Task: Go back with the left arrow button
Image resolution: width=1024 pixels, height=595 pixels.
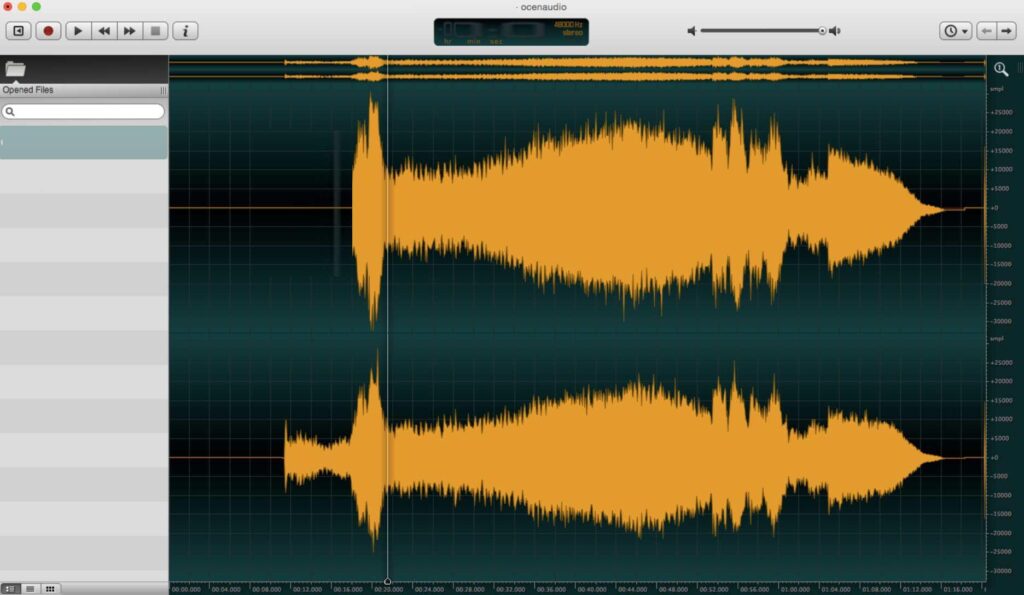Action: pyautogui.click(x=986, y=31)
